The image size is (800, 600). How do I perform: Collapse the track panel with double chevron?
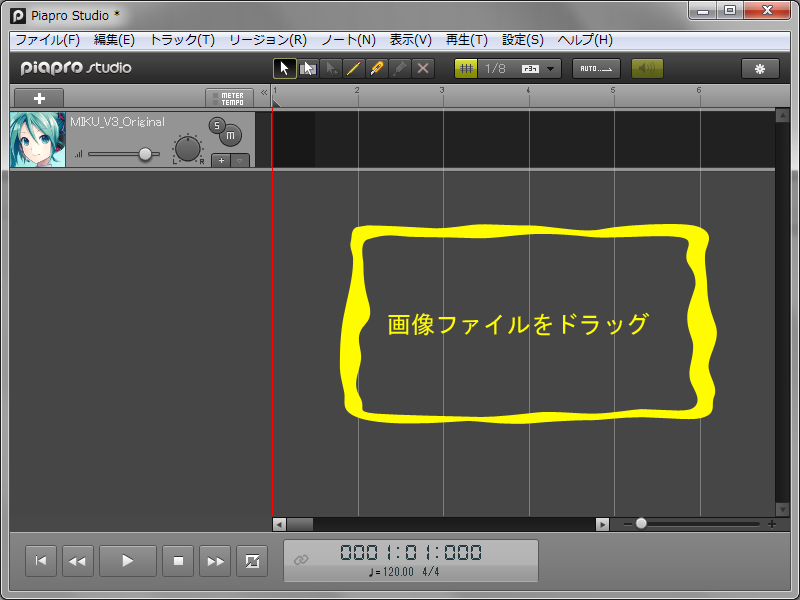pos(264,93)
